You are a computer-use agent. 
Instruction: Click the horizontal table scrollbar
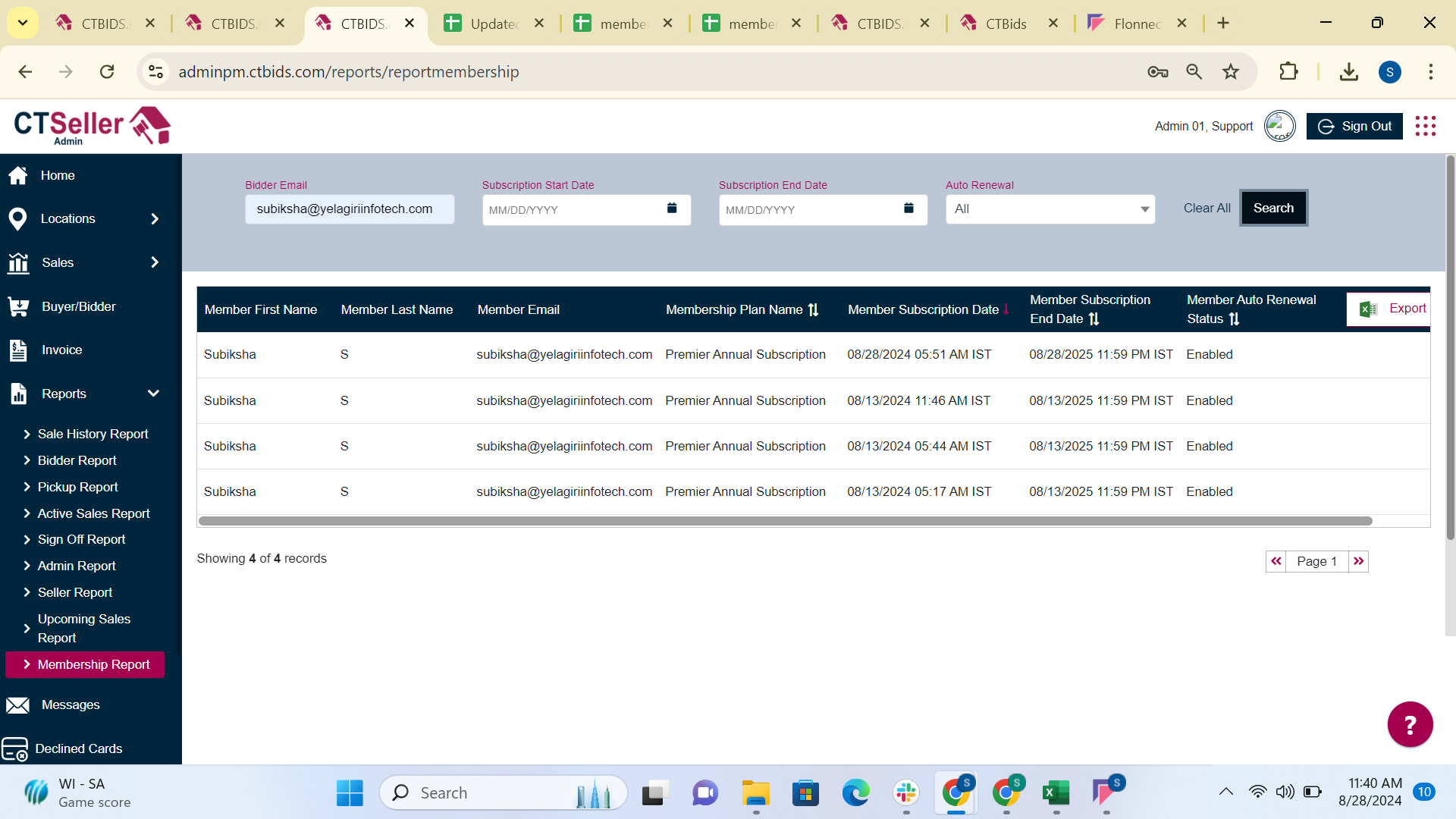point(785,521)
